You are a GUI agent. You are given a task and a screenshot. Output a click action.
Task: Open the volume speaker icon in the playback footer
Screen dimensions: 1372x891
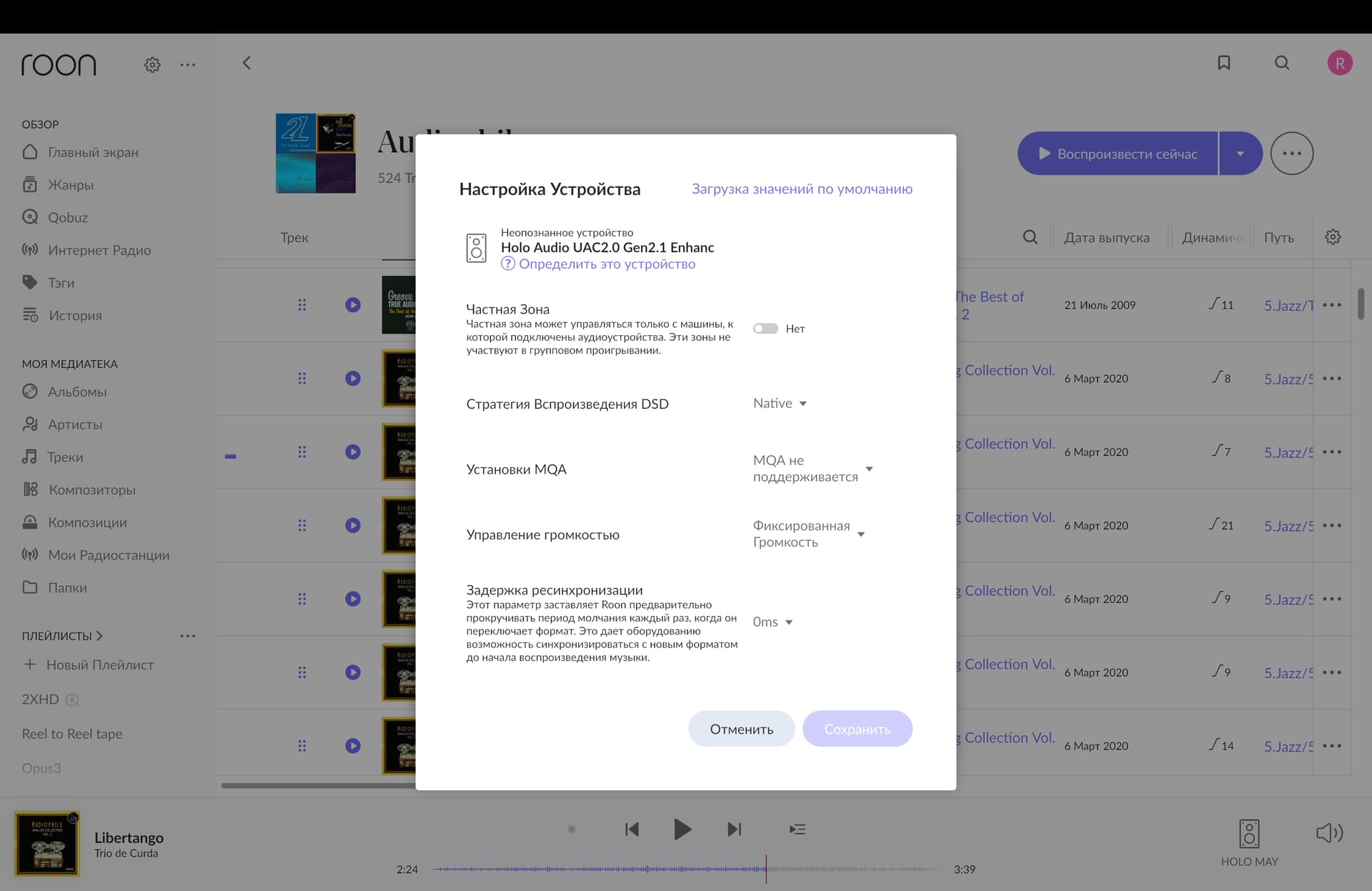click(1329, 832)
